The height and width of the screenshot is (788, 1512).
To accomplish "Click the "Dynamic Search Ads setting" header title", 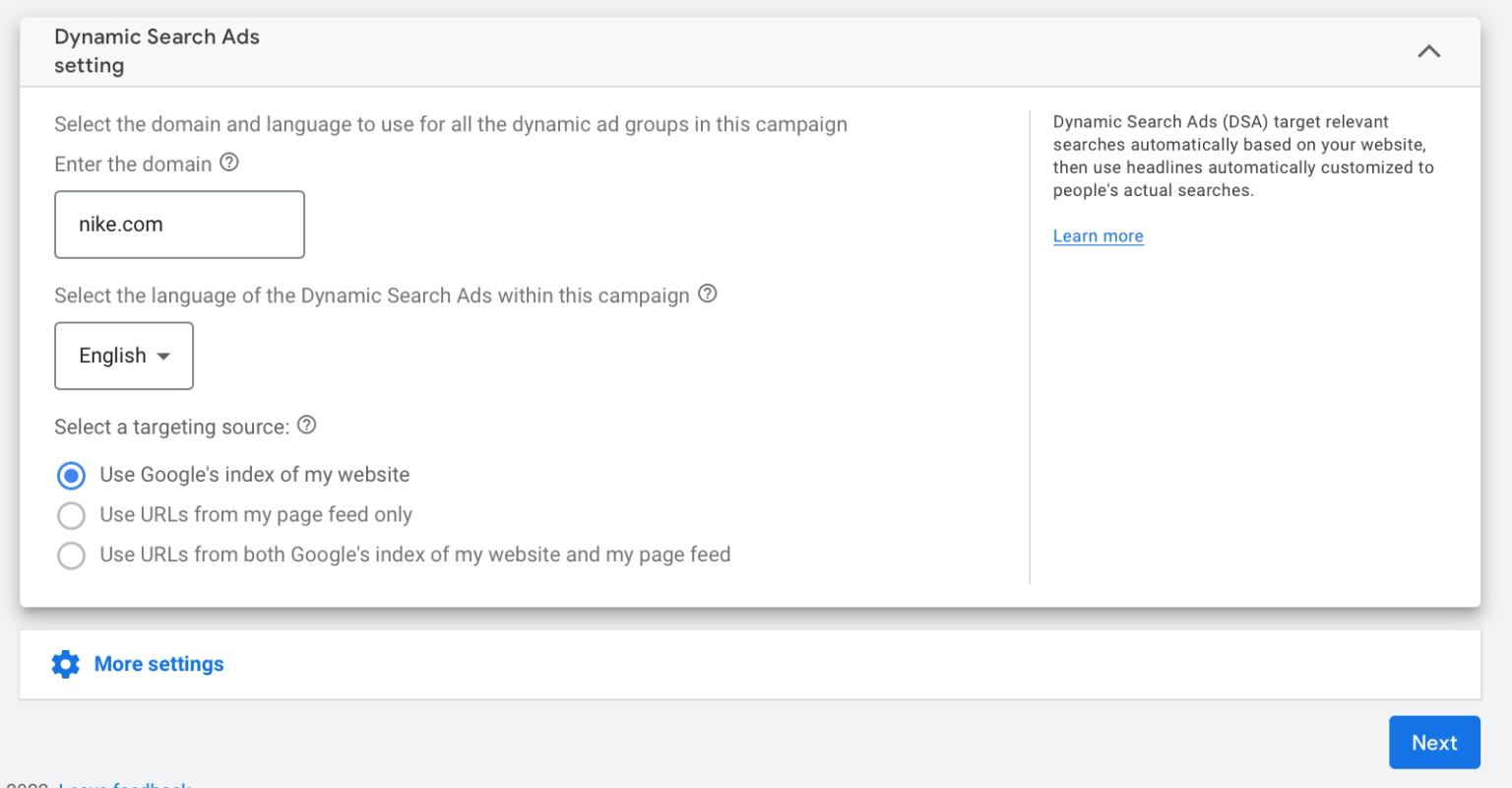I will coord(157,51).
